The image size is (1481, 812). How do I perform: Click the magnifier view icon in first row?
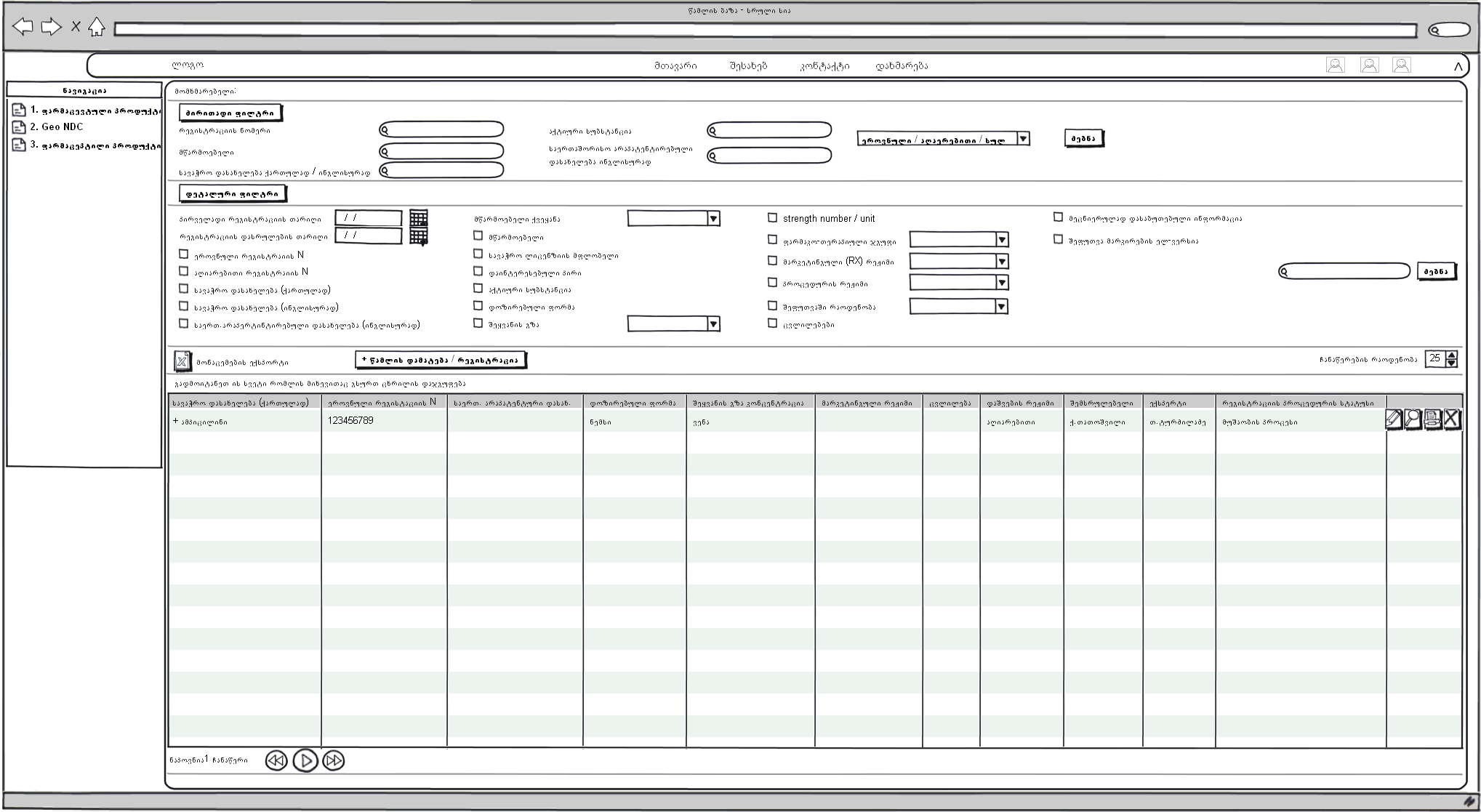1413,419
